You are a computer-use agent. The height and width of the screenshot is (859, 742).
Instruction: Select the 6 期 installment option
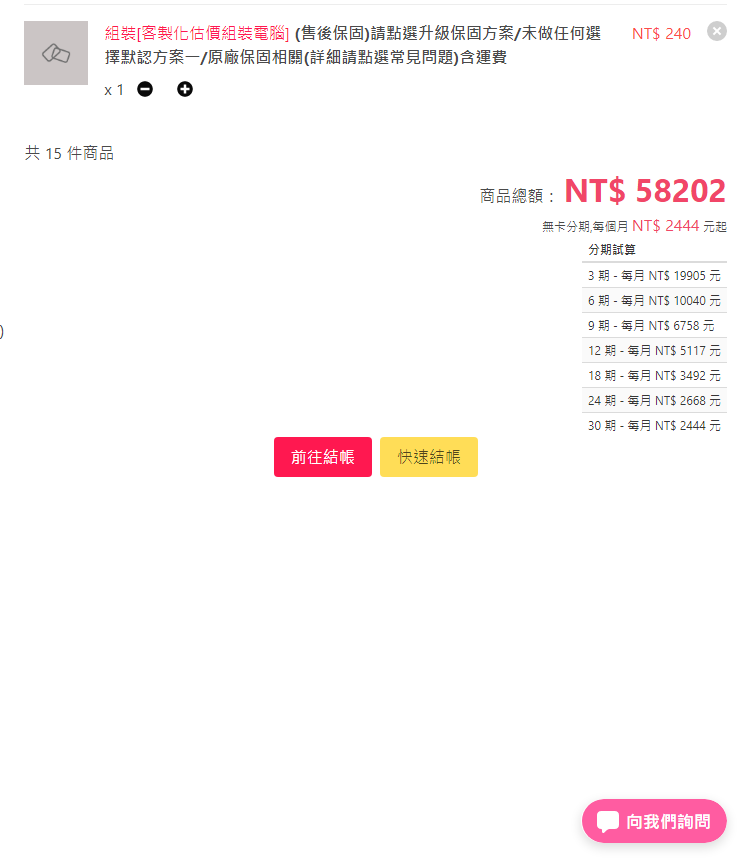tap(654, 301)
